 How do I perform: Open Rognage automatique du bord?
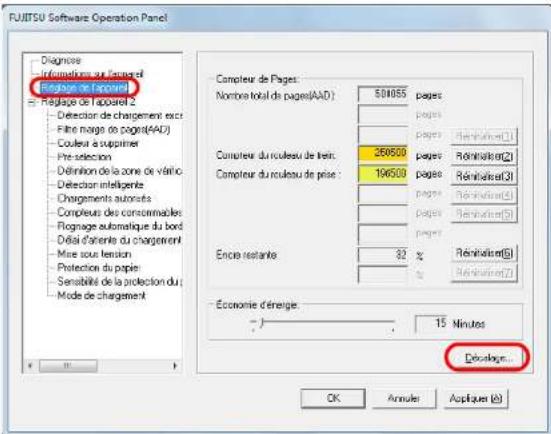pyautogui.click(x=119, y=226)
